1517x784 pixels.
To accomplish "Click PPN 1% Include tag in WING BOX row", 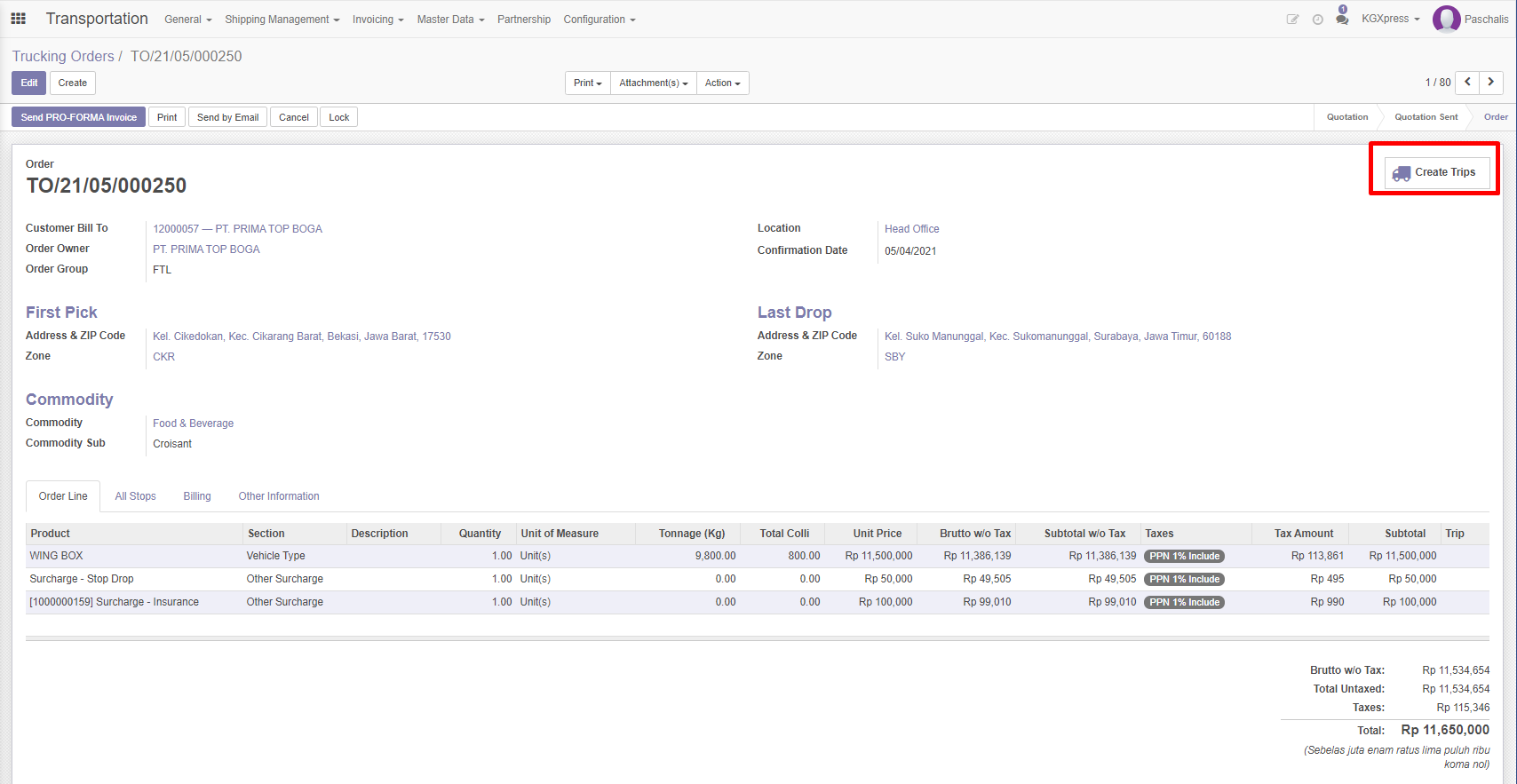I will tap(1185, 556).
